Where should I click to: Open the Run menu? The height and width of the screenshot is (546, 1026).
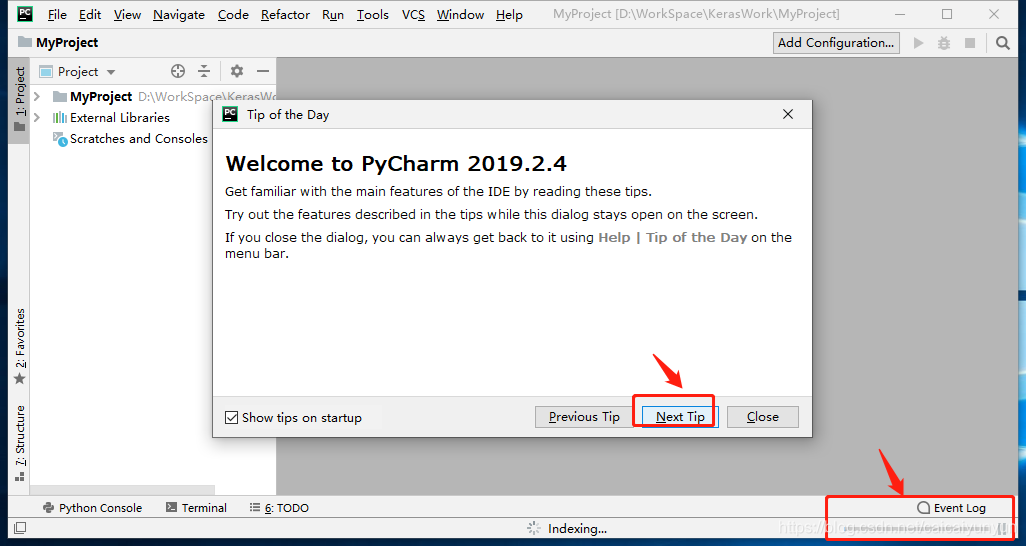click(x=333, y=14)
